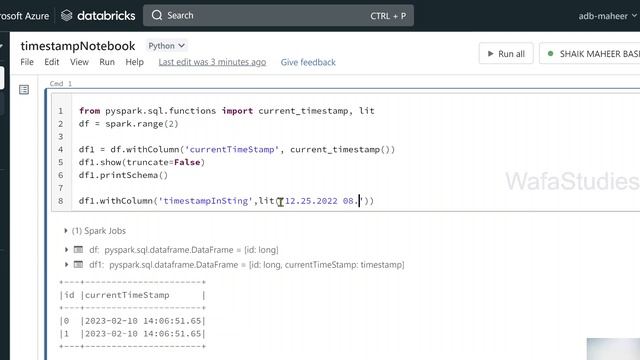Image resolution: width=640 pixels, height=360 pixels.
Task: Open Last edit was 3 minutes ago link
Action: pos(212,62)
